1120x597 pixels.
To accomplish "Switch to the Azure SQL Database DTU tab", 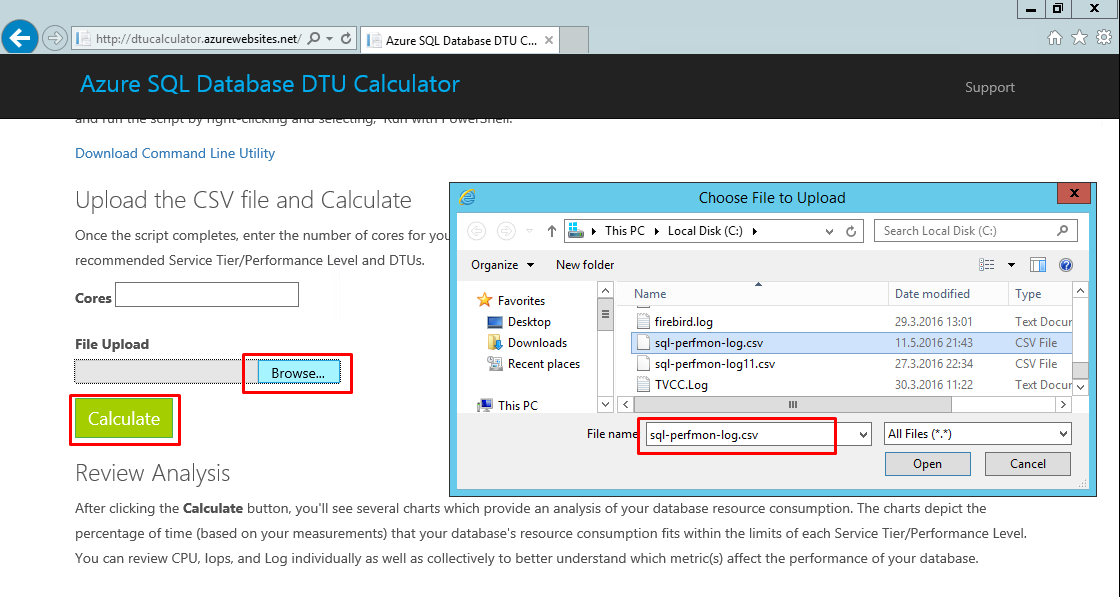I will (x=461, y=40).
